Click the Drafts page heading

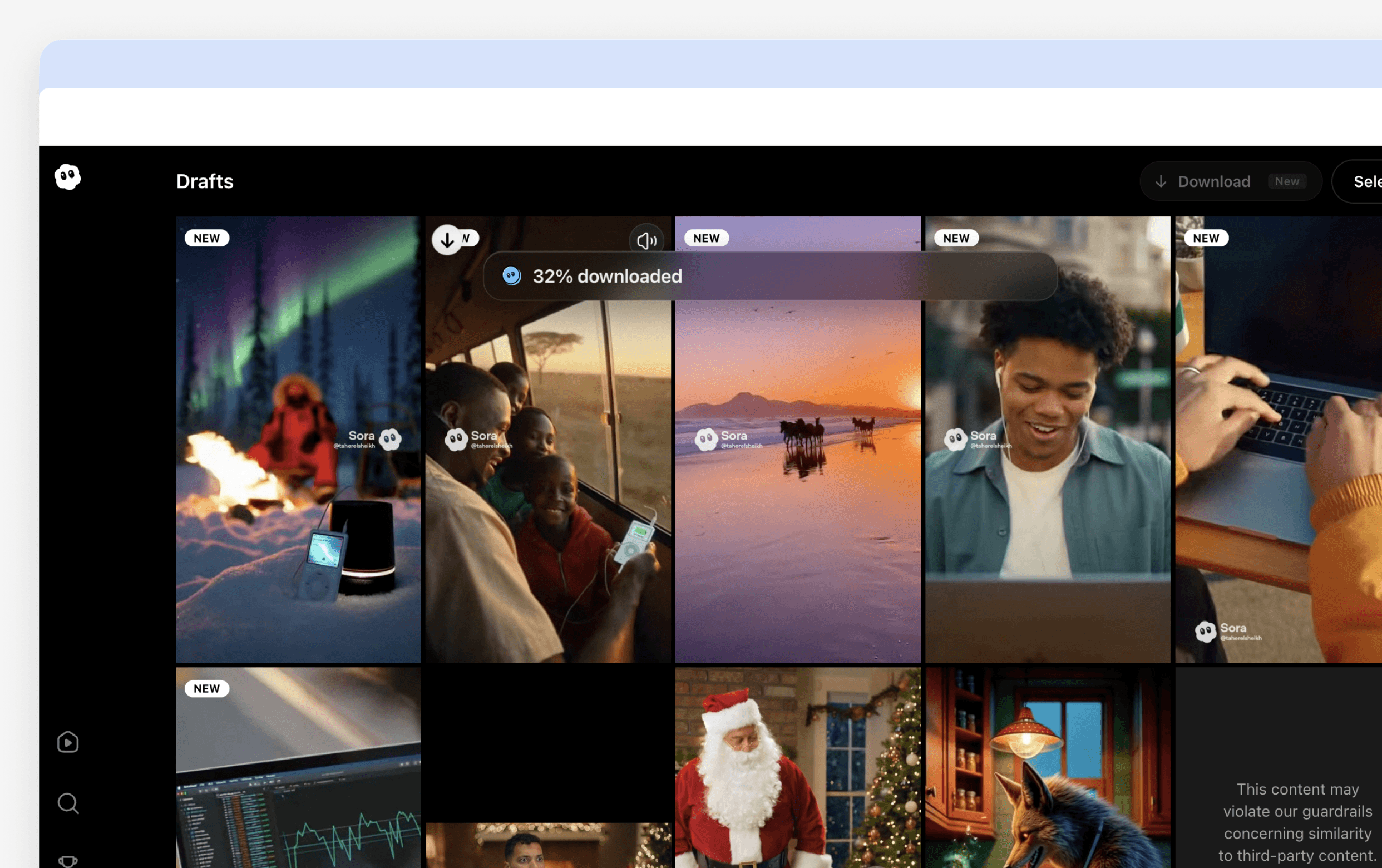pyautogui.click(x=204, y=181)
